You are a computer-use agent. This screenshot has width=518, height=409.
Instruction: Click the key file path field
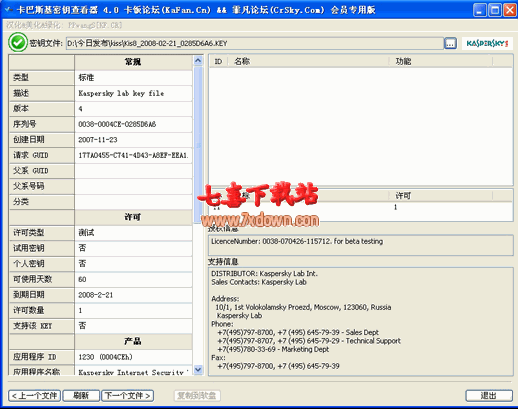[x=255, y=43]
